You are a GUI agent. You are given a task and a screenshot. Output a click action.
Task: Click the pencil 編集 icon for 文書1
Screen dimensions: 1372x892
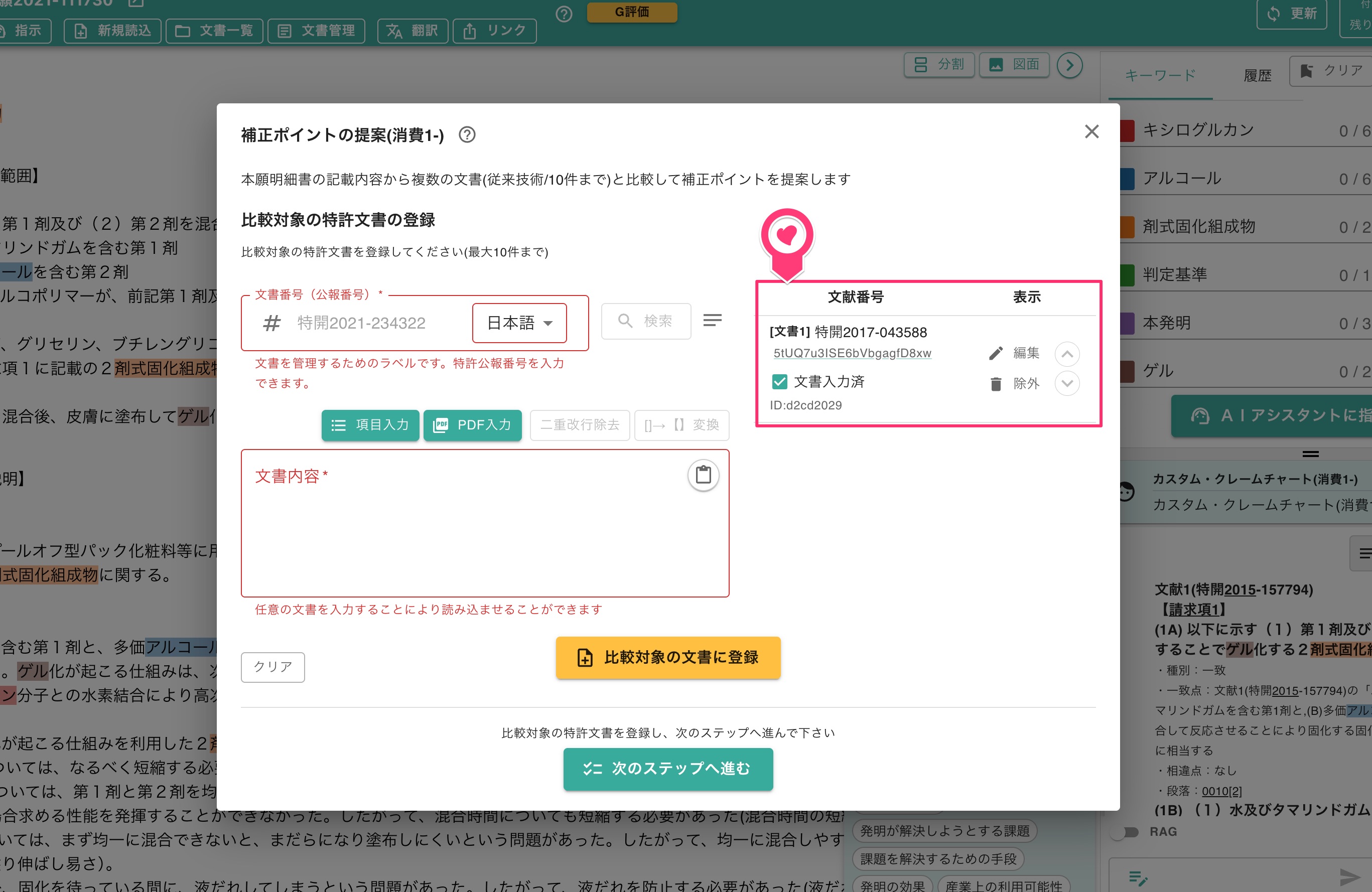pyautogui.click(x=996, y=353)
